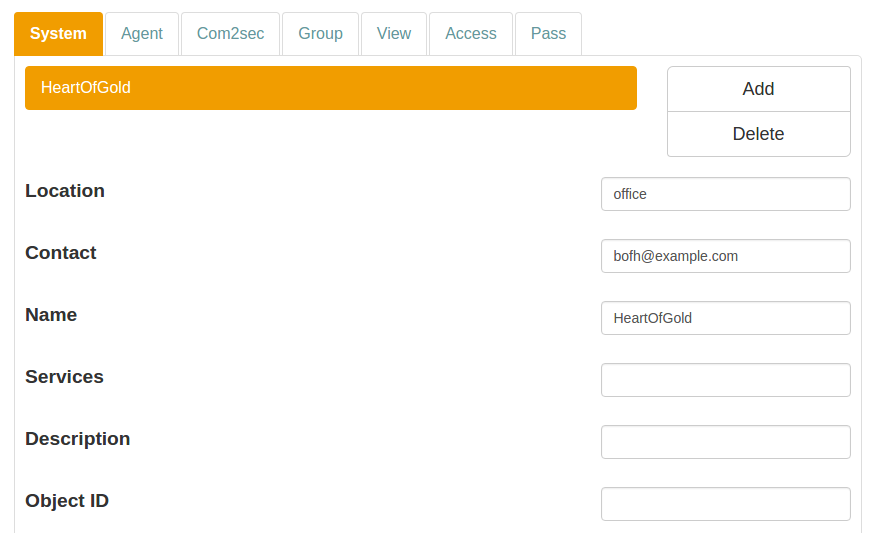Click the active System tab
The width and height of the screenshot is (876, 533).
point(58,34)
